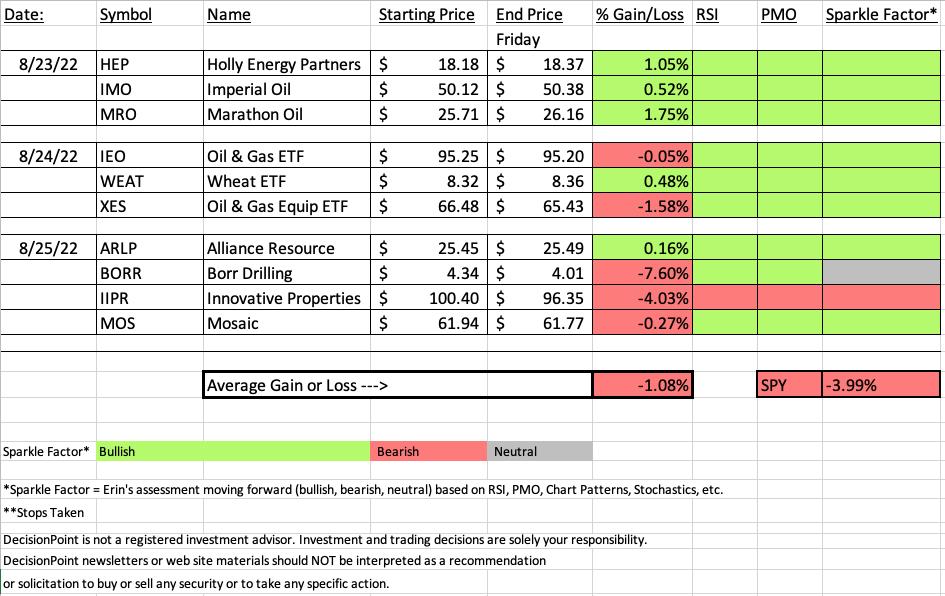Click the XES -1.58% loss cell
Viewport: 945px width, 596px height.
pyautogui.click(x=642, y=206)
